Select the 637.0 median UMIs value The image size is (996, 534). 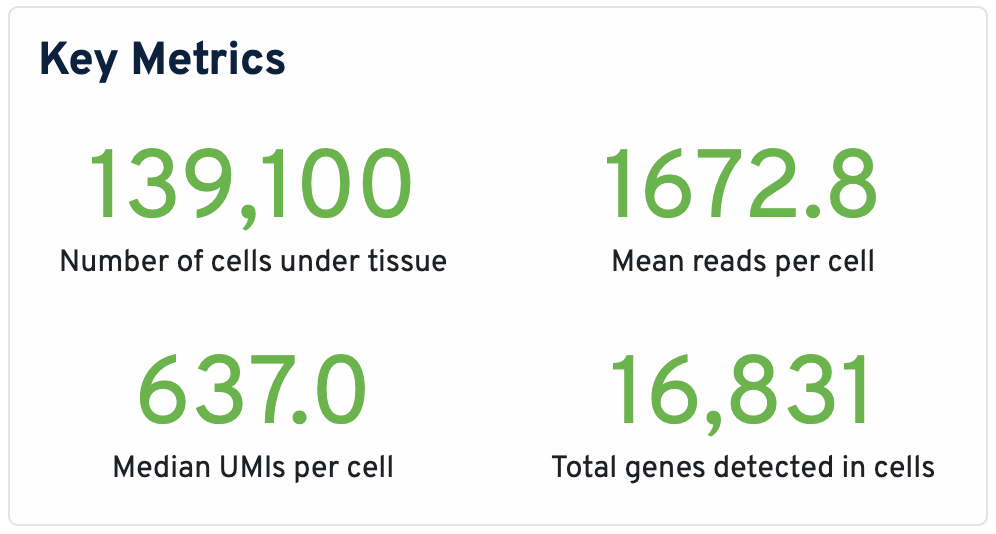pyautogui.click(x=252, y=392)
